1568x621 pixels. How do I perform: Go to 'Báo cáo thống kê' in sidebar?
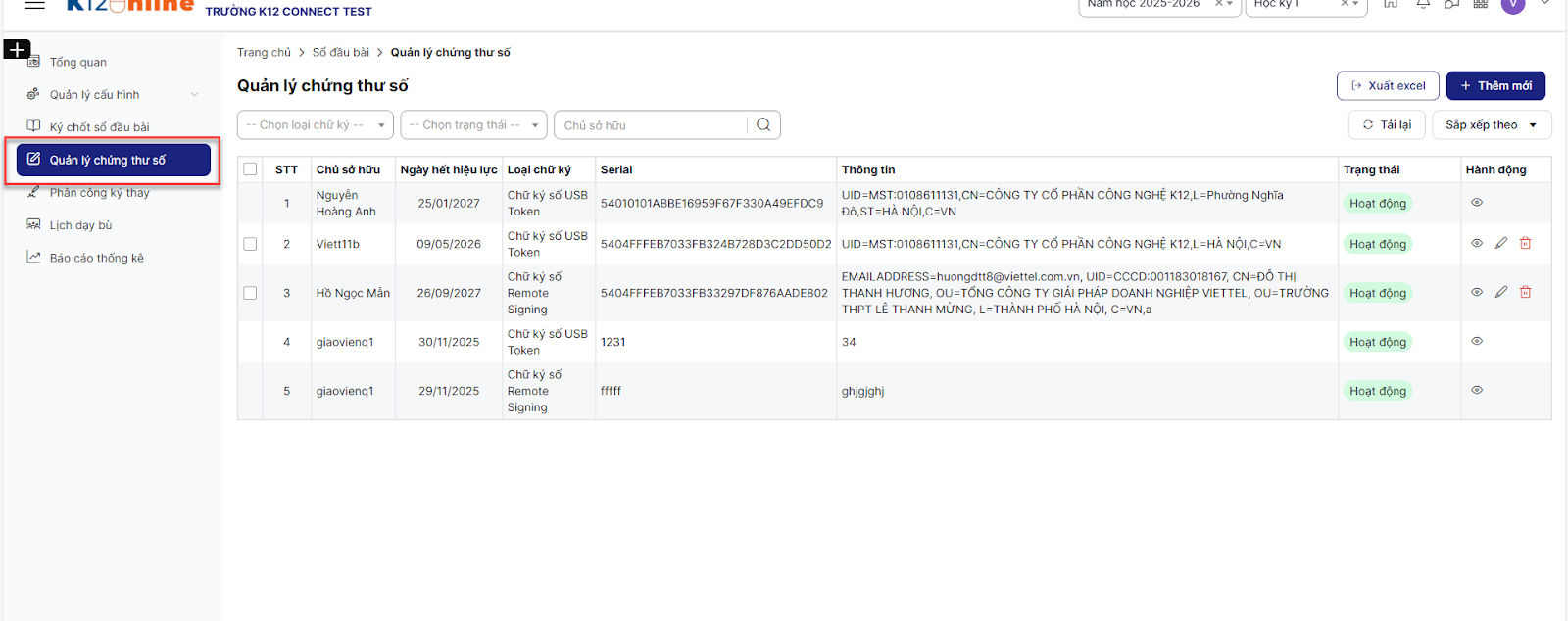(96, 259)
